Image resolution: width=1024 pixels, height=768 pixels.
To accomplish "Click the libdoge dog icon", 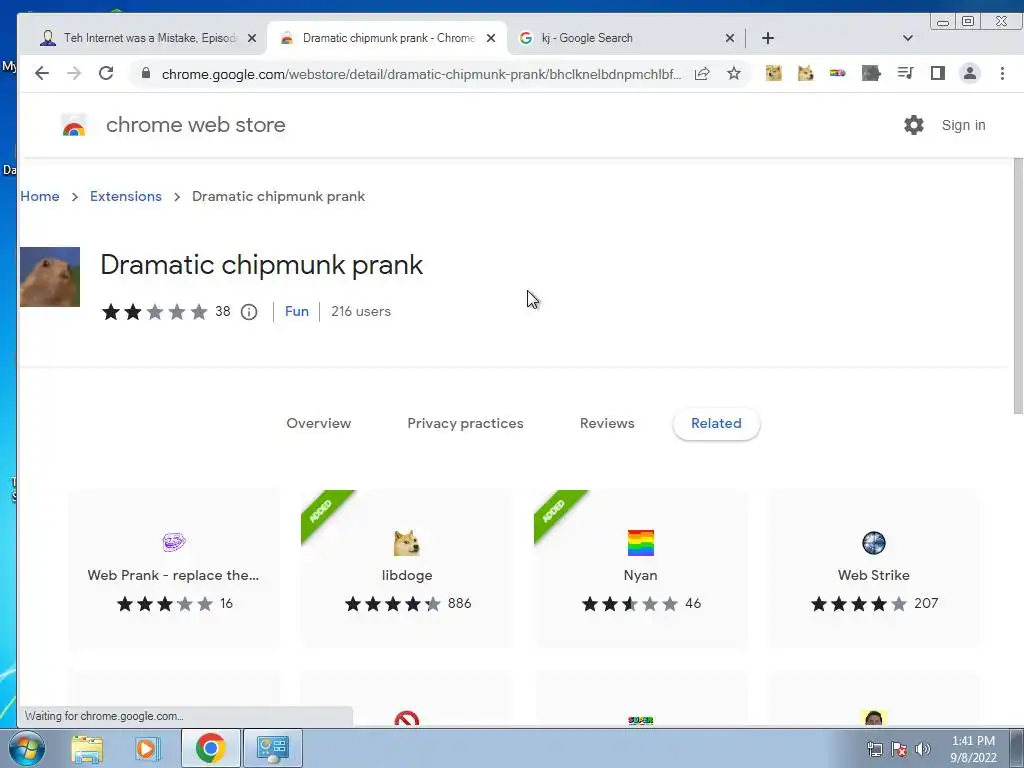I will pyautogui.click(x=407, y=543).
